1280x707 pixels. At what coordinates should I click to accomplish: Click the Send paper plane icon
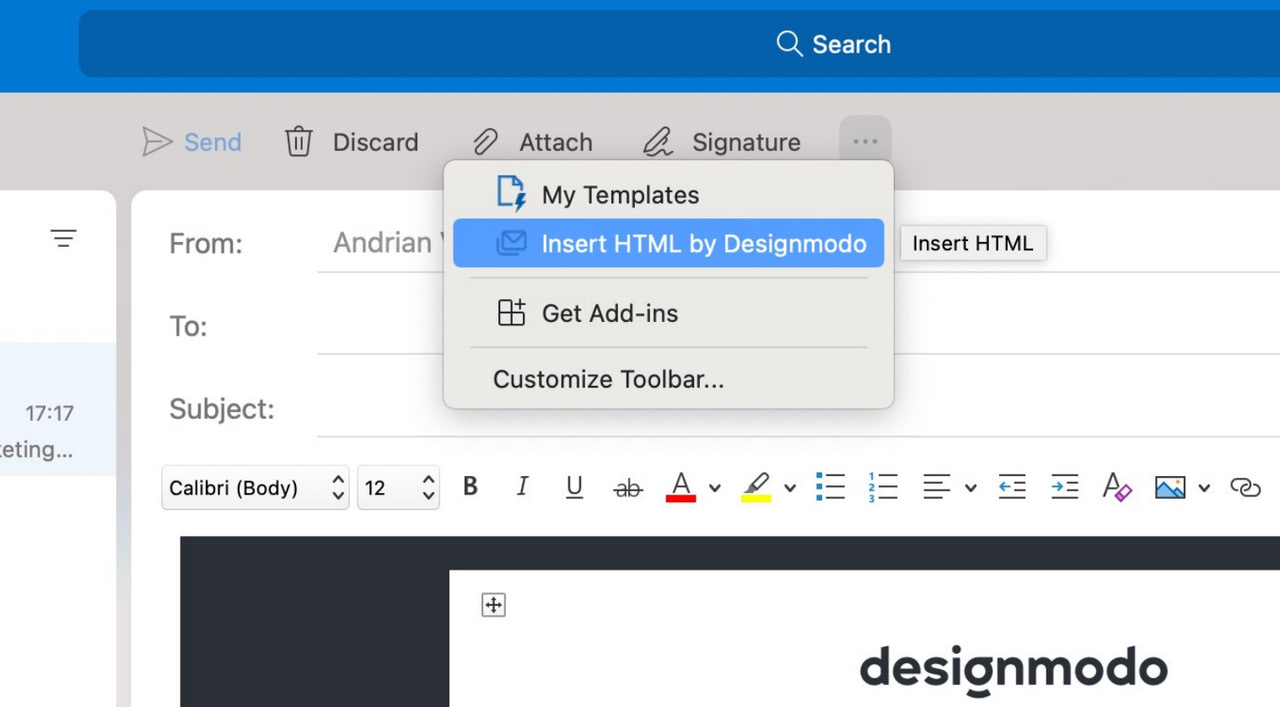(x=157, y=142)
